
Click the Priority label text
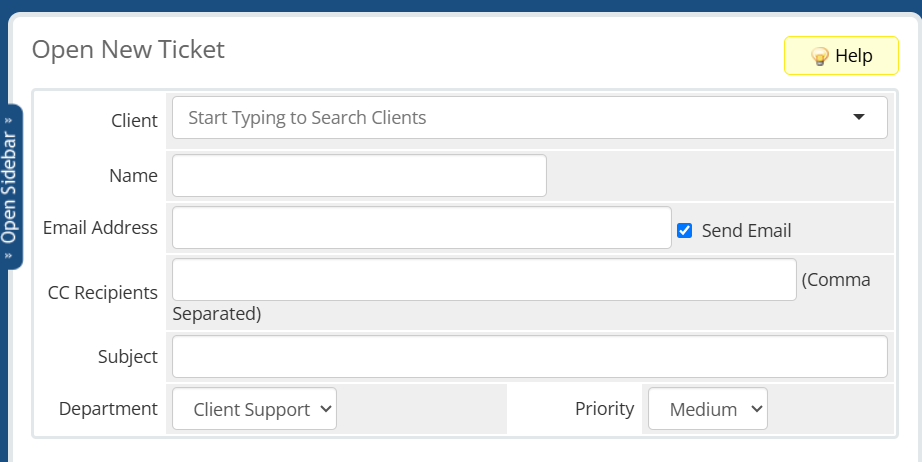(x=604, y=409)
